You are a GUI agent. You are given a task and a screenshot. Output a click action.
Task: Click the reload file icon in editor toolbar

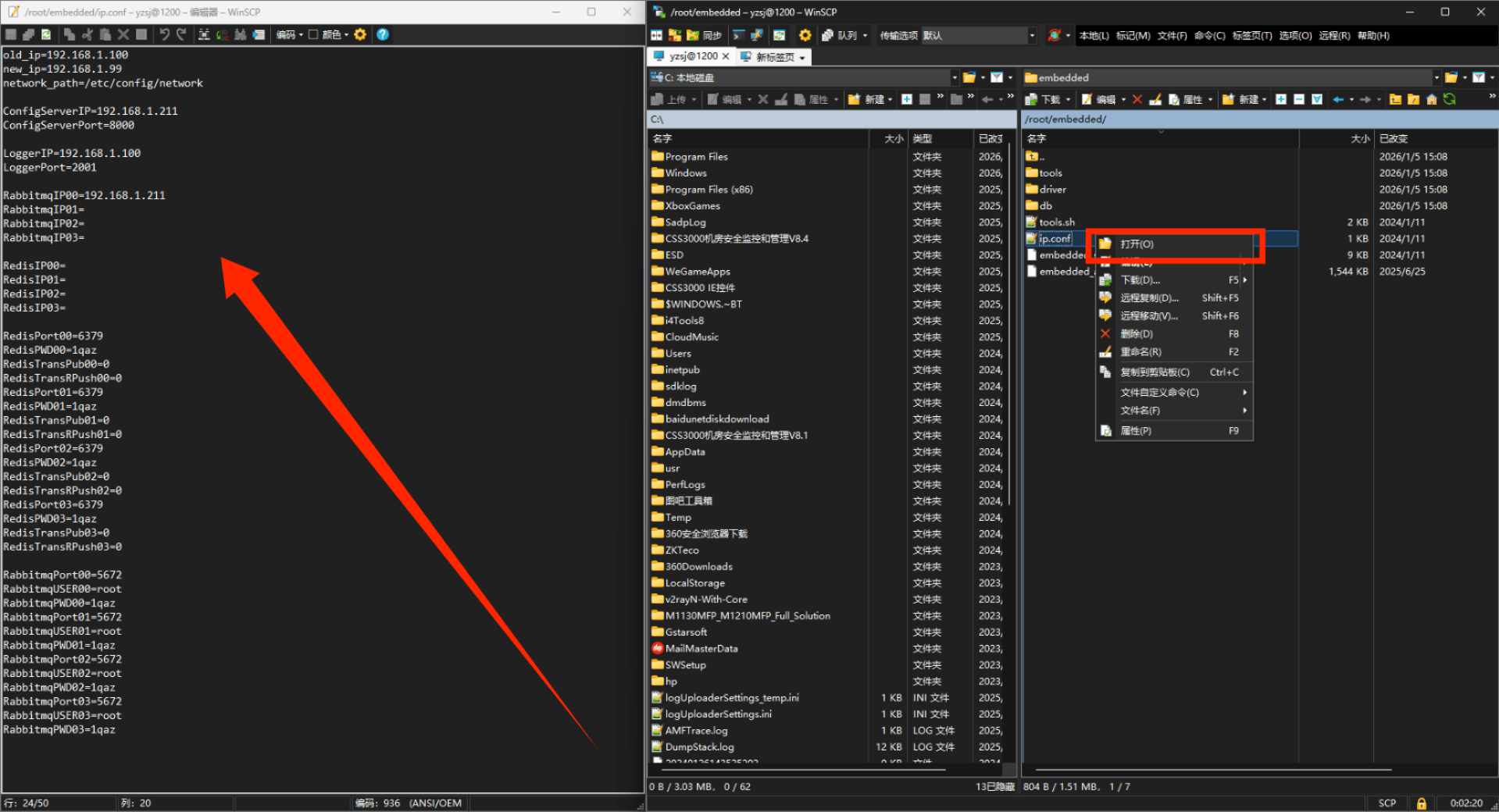(x=46, y=34)
